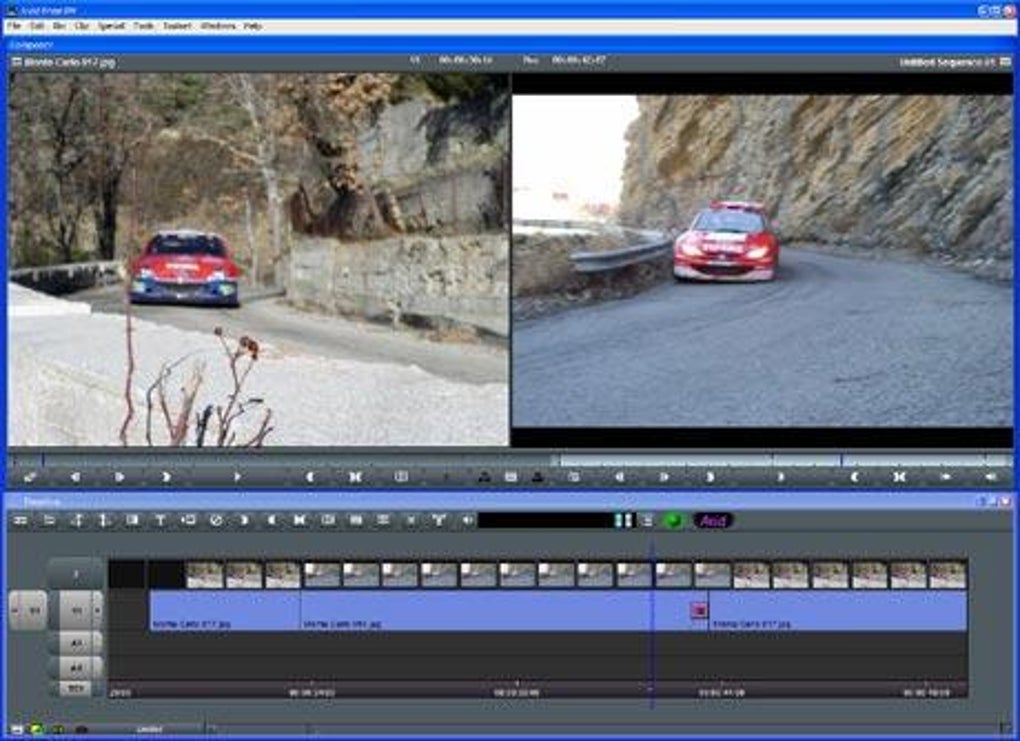Toggle the V1 record track selector
This screenshot has width=1020, height=741.
[77, 611]
